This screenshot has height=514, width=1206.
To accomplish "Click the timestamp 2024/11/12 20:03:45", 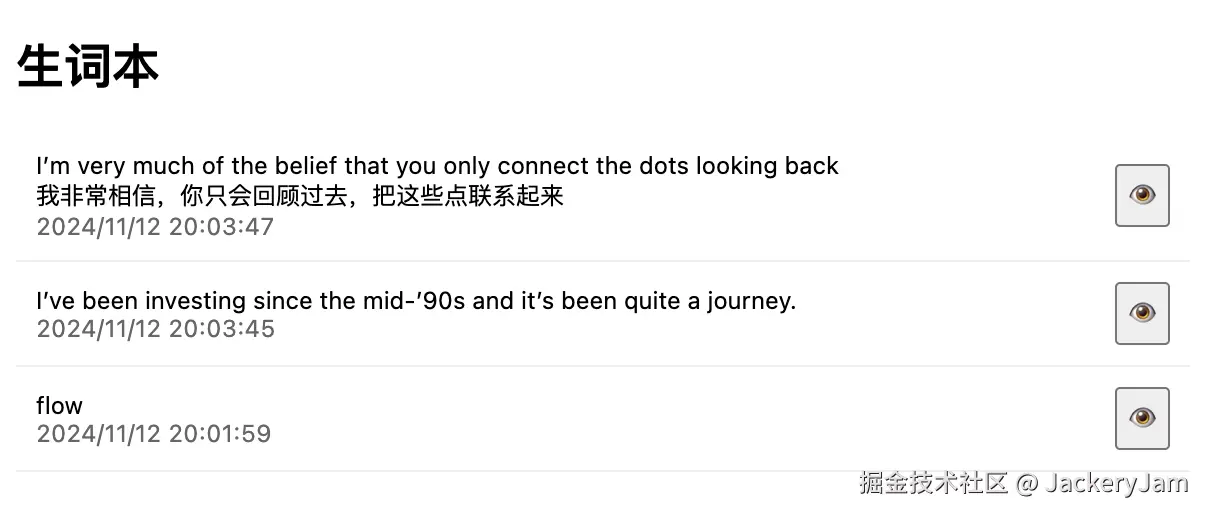I will (x=155, y=329).
